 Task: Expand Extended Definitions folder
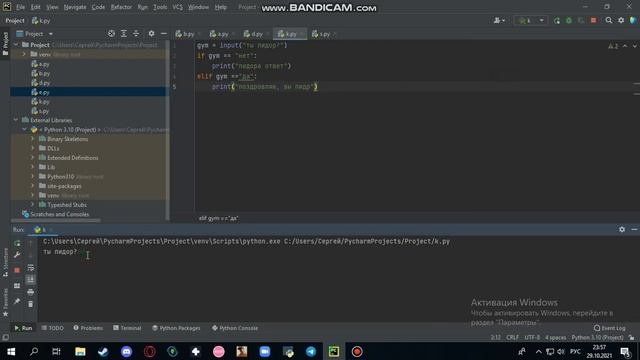click(x=33, y=158)
